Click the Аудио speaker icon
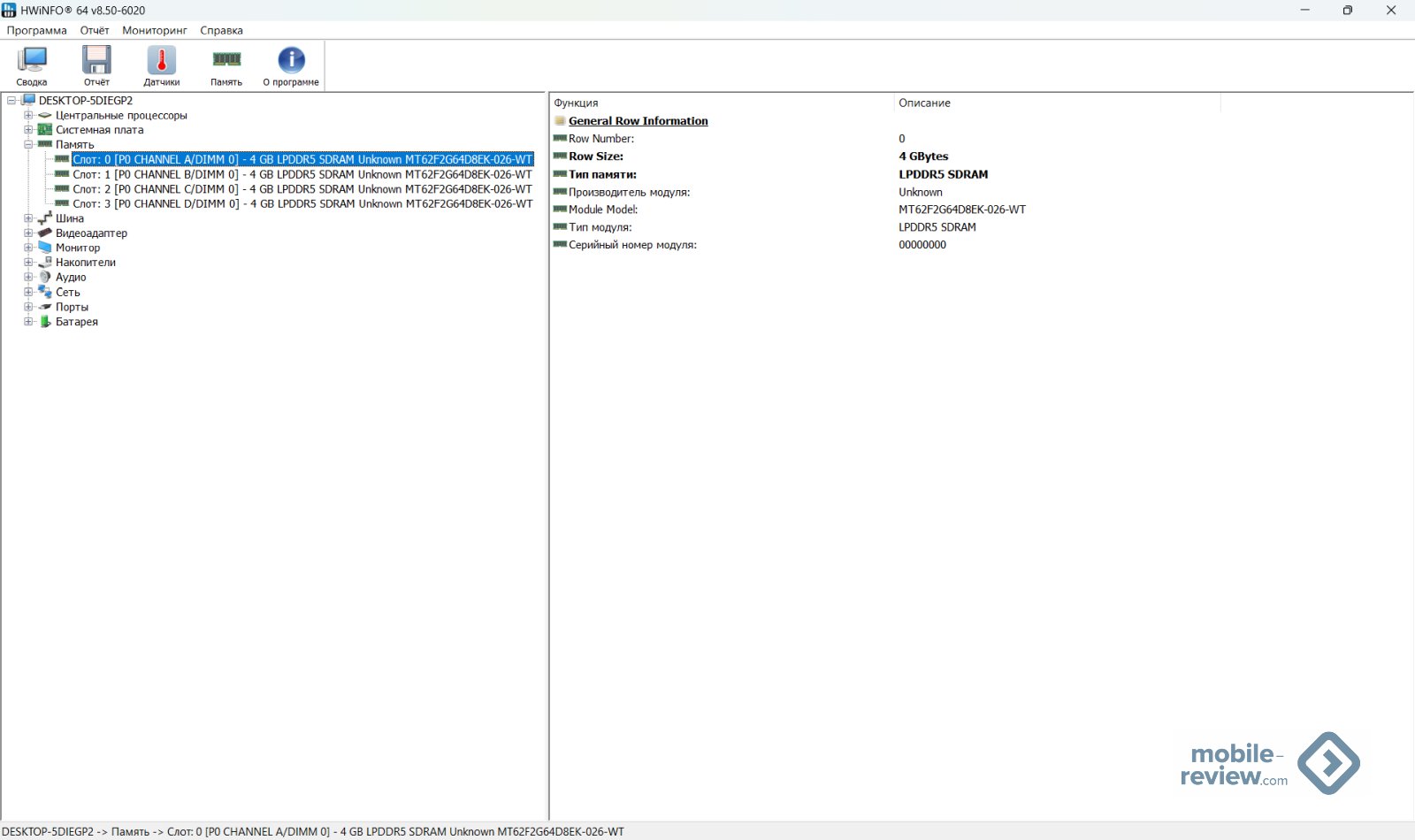The width and height of the screenshot is (1415, 840). [45, 277]
